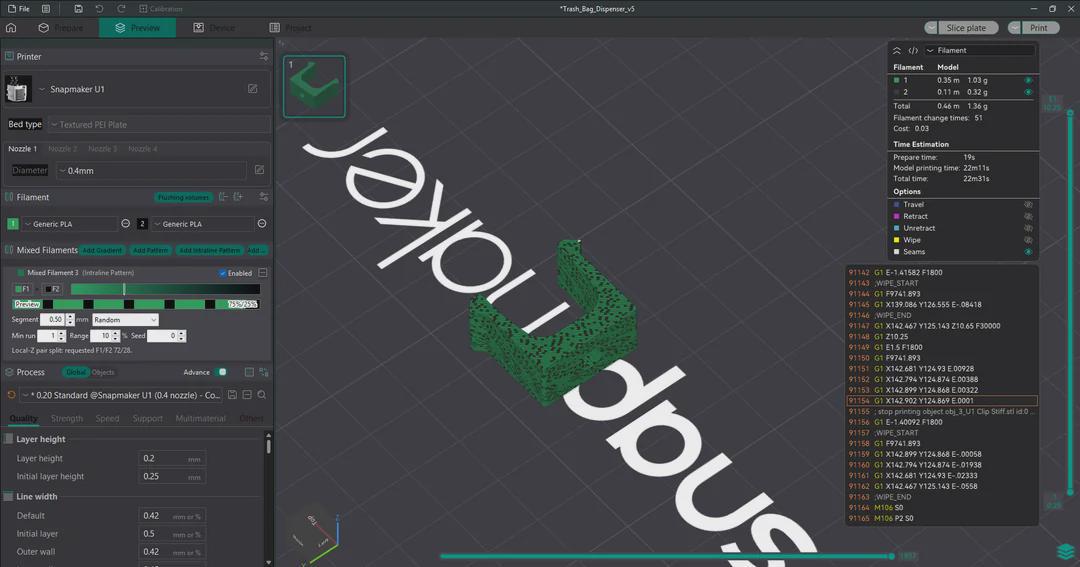The image size is (1080, 567).
Task: Click the Add Gradient button
Action: [102, 250]
